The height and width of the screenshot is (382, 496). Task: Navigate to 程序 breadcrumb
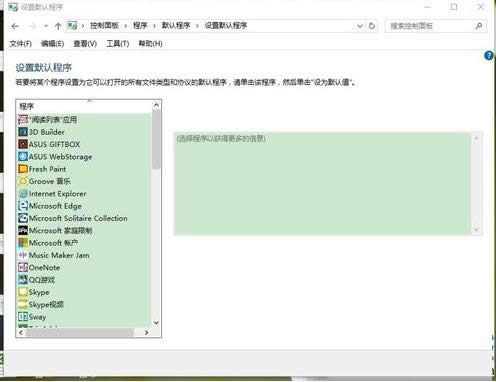140,26
